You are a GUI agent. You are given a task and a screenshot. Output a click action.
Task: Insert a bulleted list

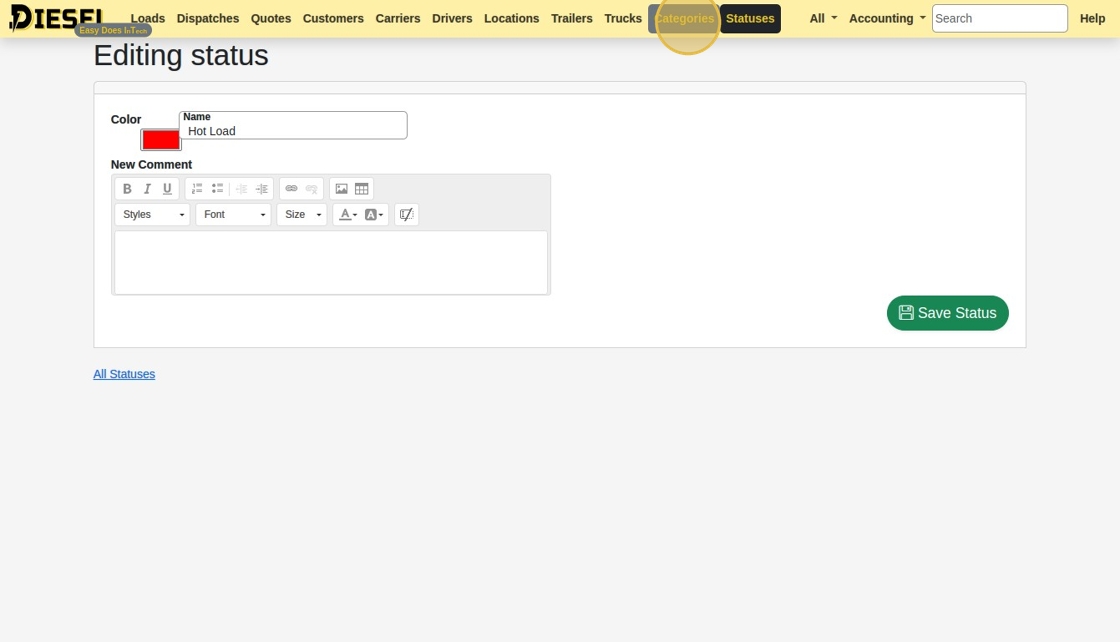click(x=217, y=189)
